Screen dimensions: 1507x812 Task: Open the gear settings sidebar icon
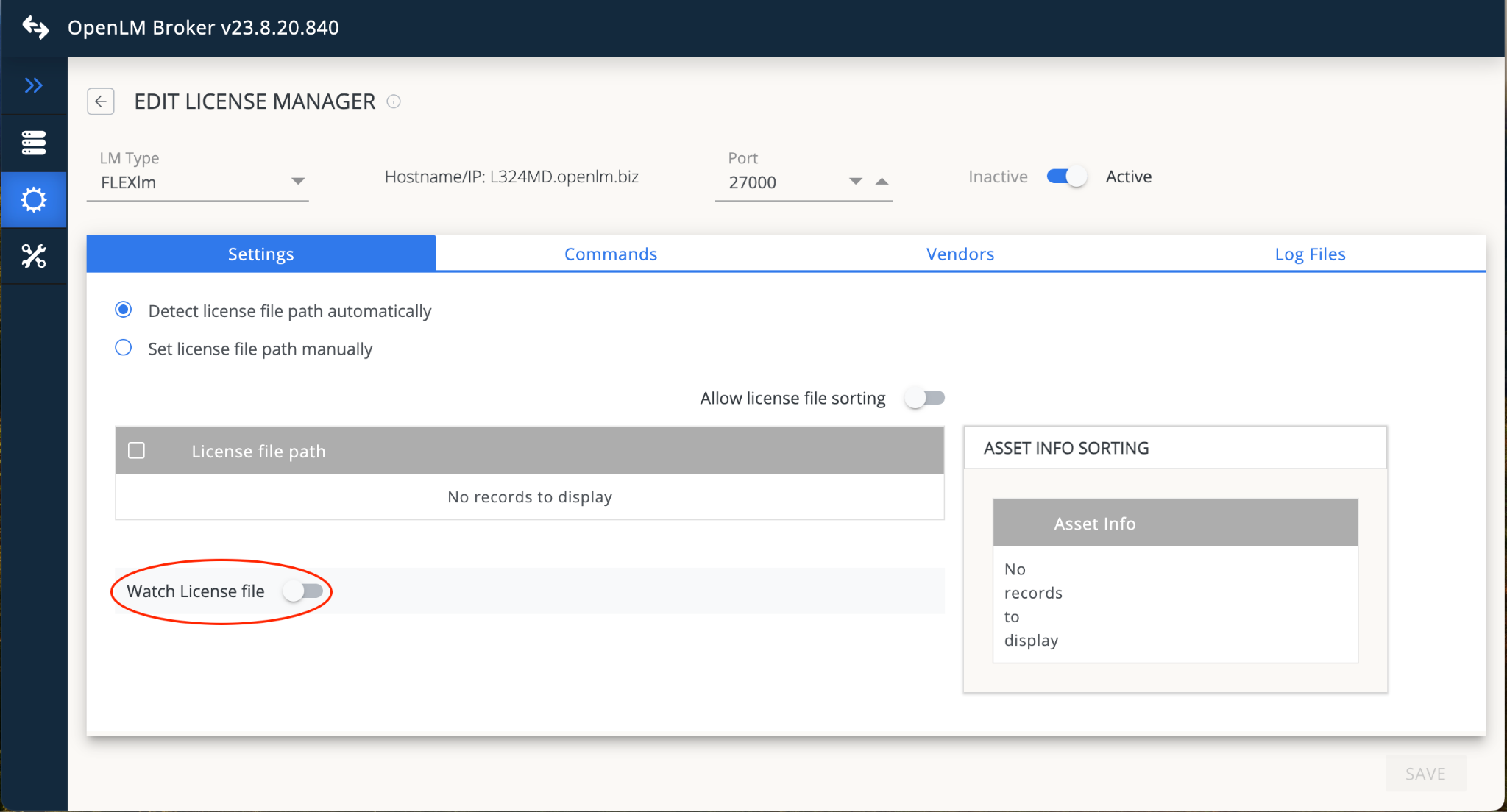click(x=33, y=199)
